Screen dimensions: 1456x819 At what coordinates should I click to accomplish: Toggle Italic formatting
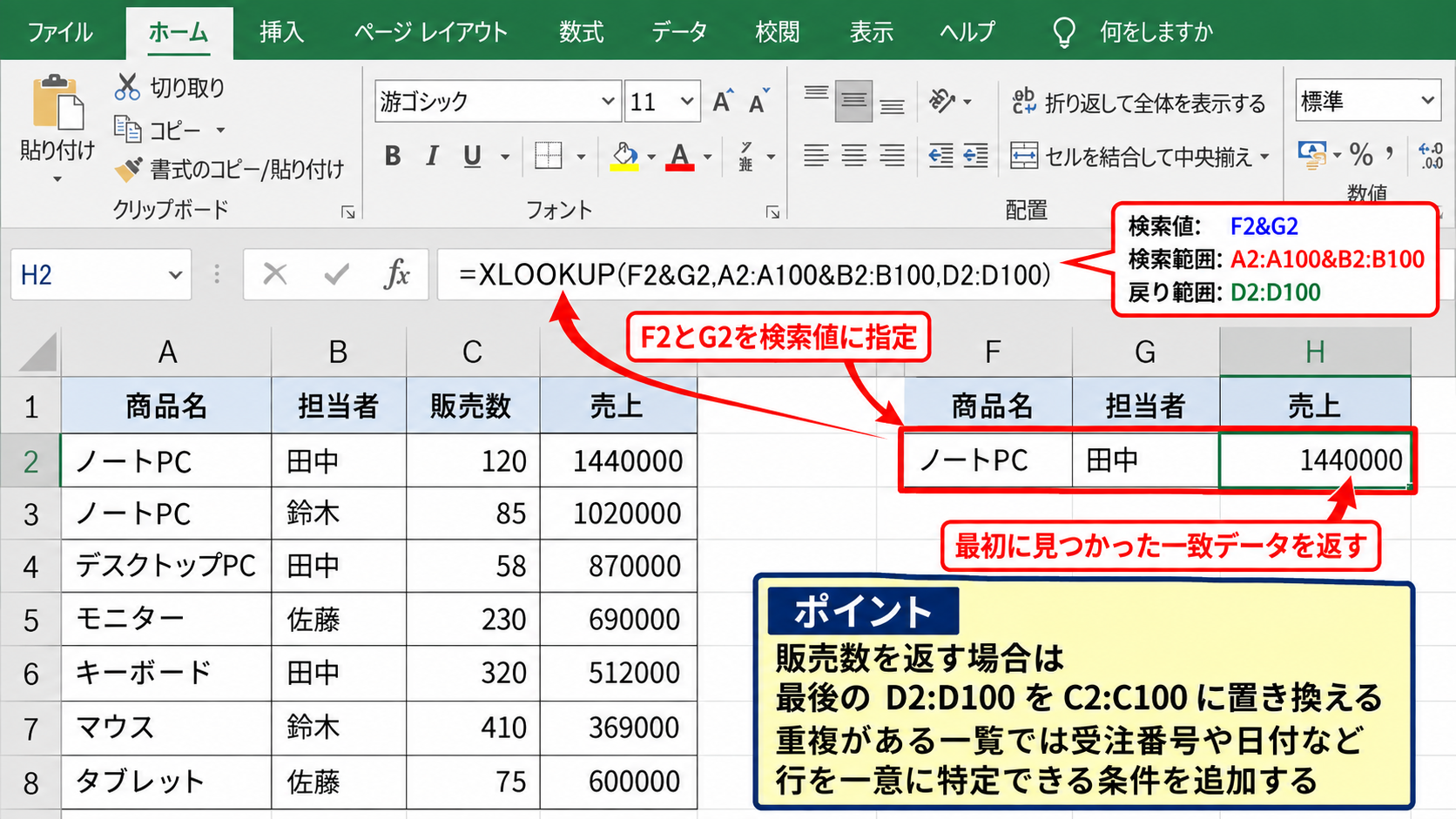pos(432,157)
